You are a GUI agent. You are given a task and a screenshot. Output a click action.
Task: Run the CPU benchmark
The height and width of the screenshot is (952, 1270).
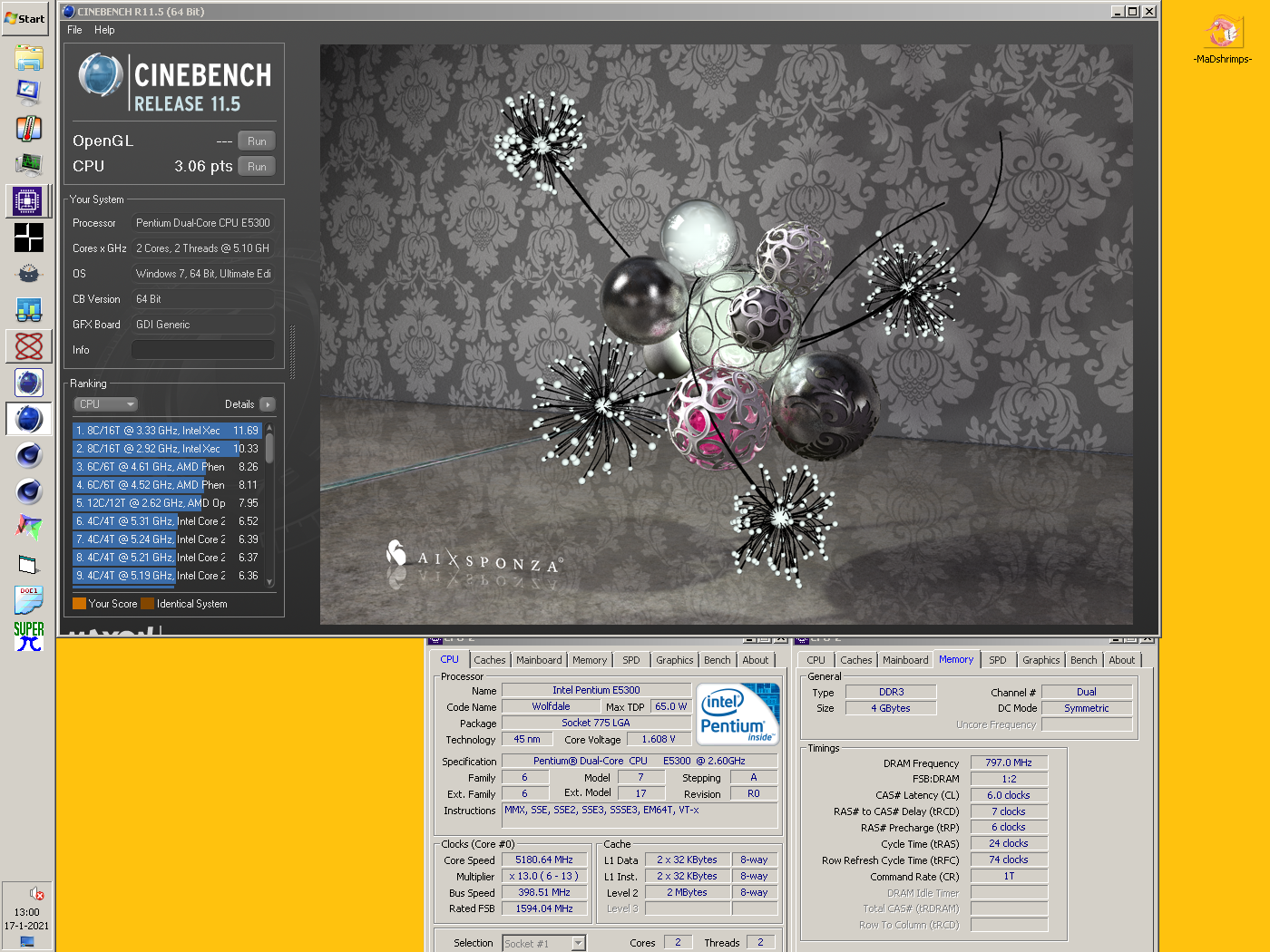click(x=257, y=167)
